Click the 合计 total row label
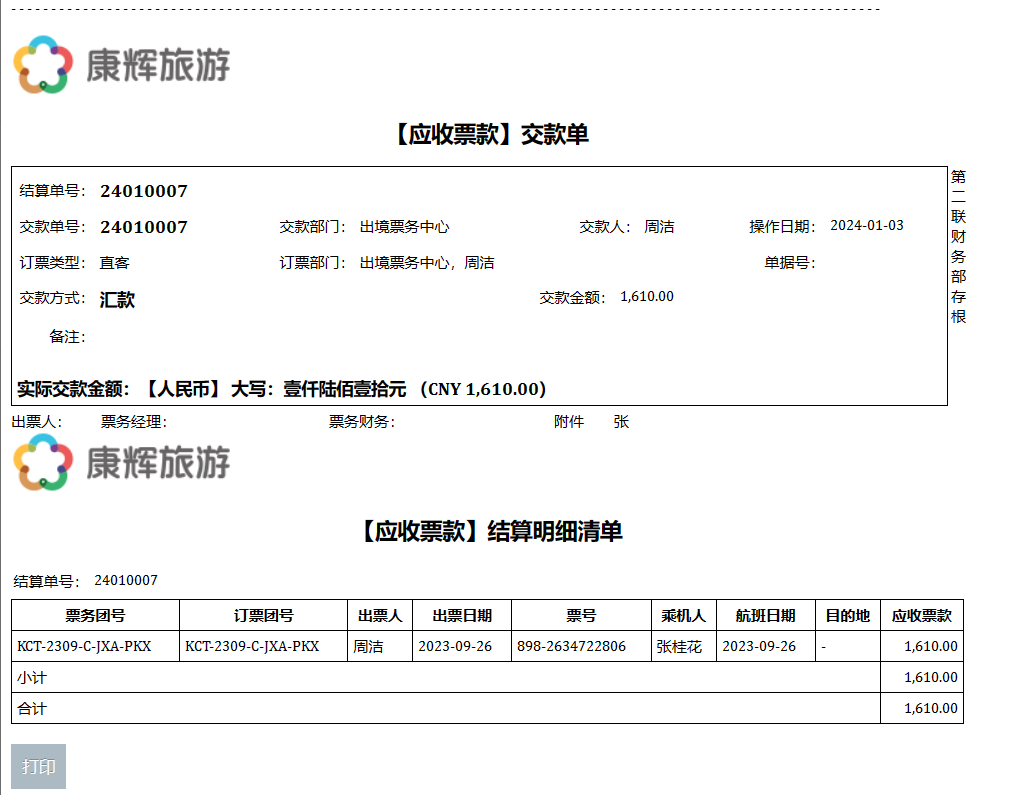 [x=32, y=709]
